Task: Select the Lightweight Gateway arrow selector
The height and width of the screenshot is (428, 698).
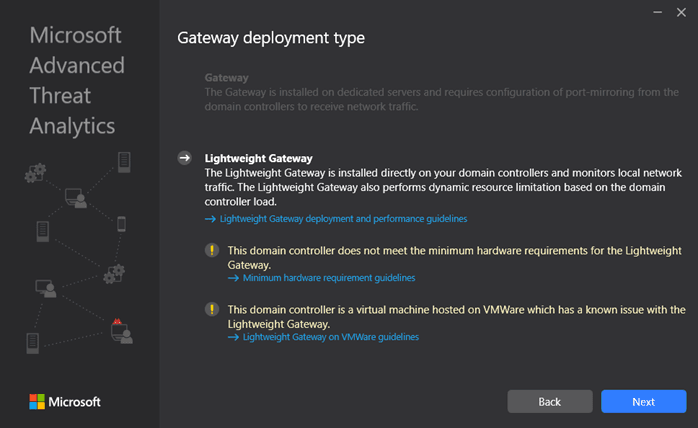Action: point(185,158)
